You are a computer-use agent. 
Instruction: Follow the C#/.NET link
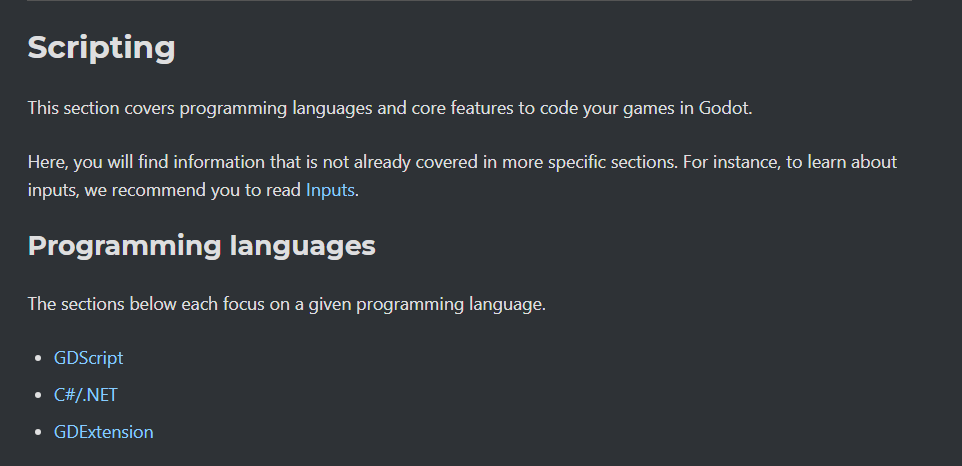click(86, 394)
